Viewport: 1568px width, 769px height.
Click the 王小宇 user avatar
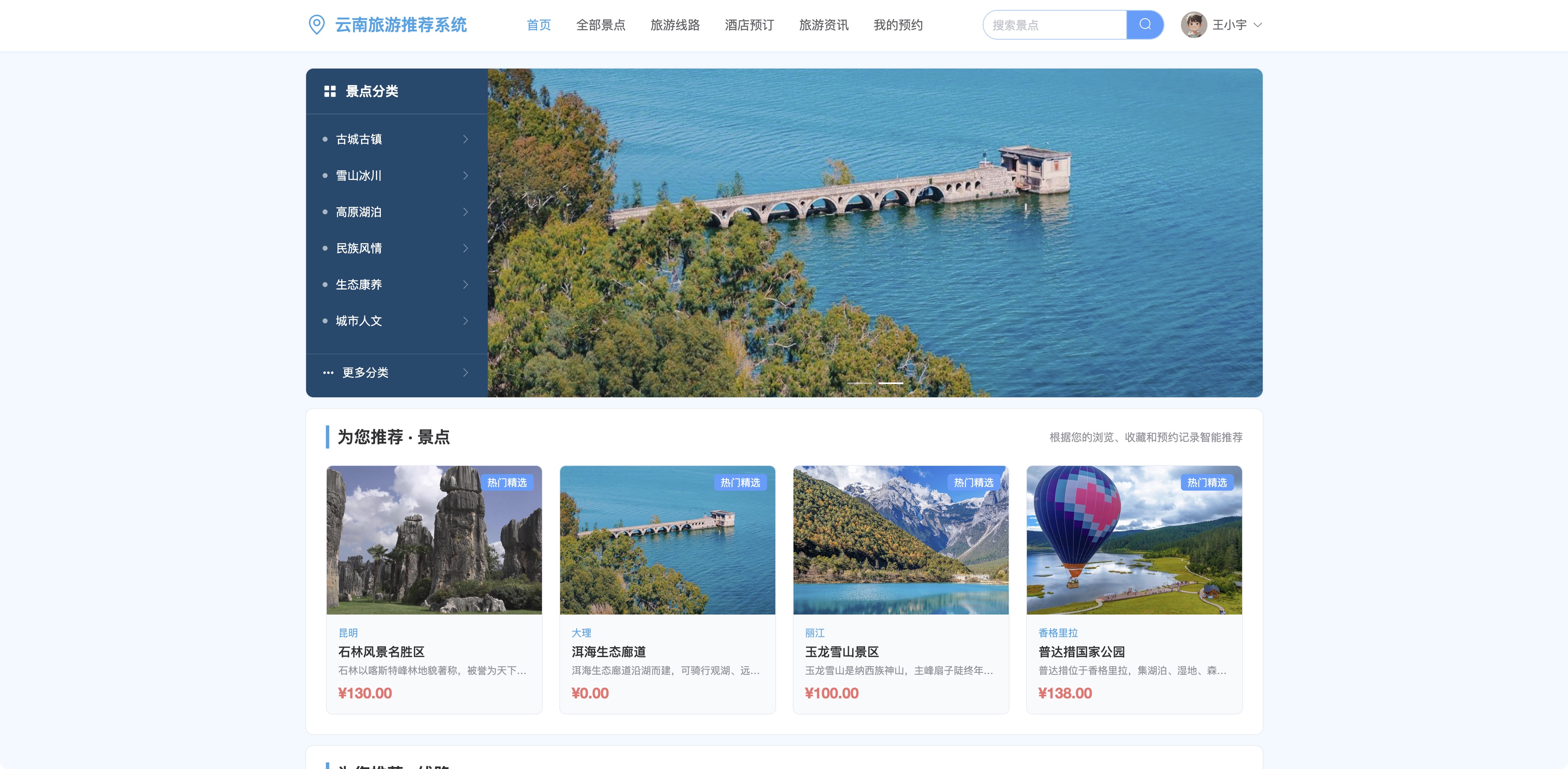(x=1194, y=25)
